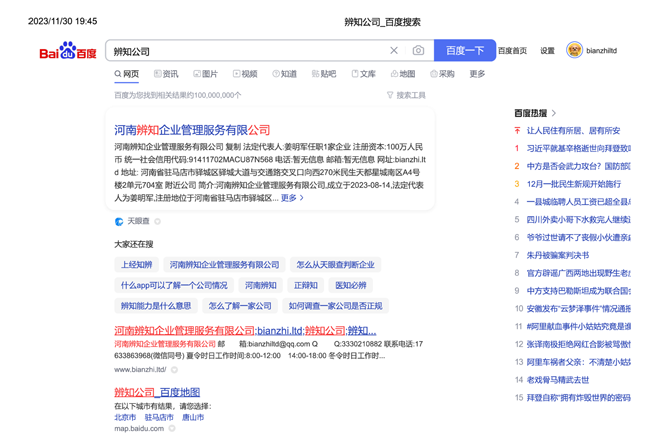Open hot topic 12月一批民生新规开始施行
This screenshot has width=661, height=438.
[x=574, y=184]
